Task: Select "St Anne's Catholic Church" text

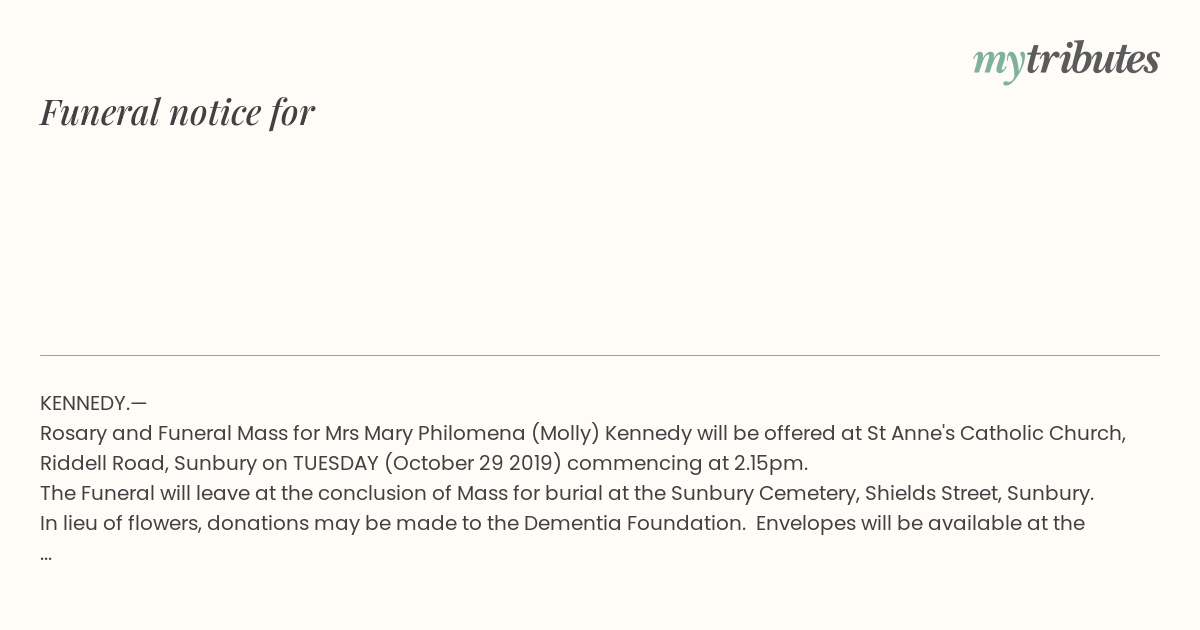Action: coord(994,433)
